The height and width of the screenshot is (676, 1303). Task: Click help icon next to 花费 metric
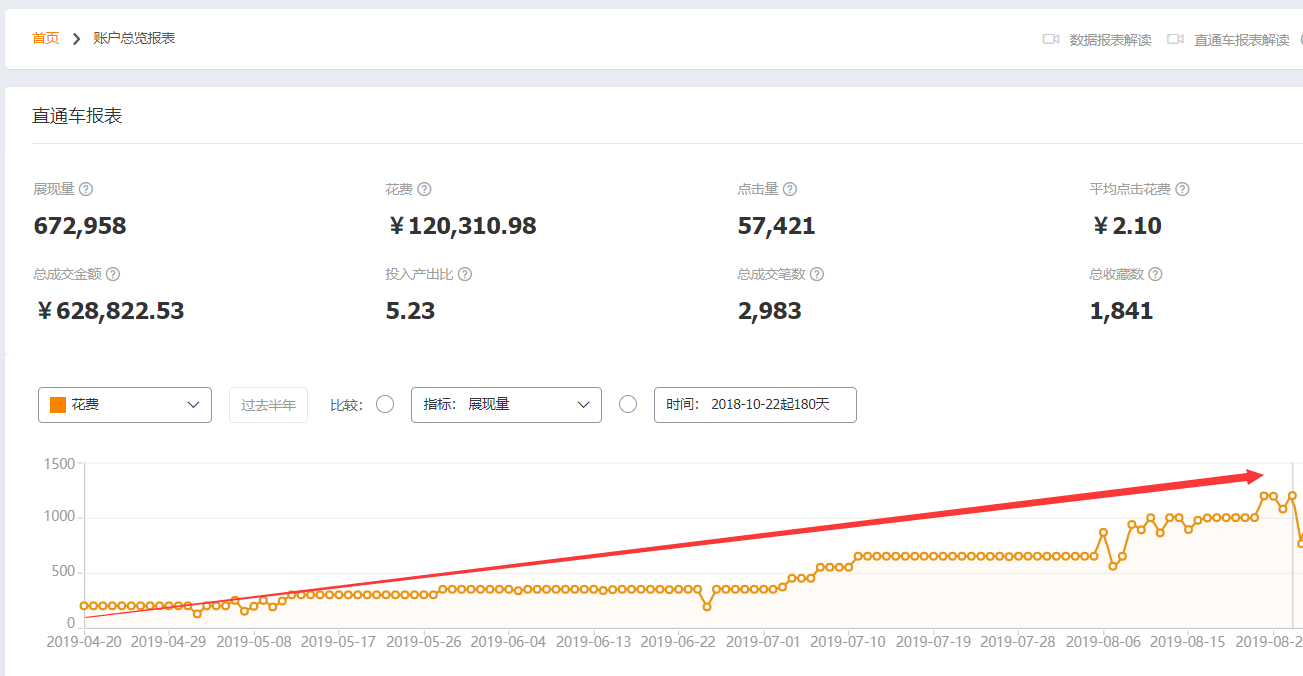point(424,190)
